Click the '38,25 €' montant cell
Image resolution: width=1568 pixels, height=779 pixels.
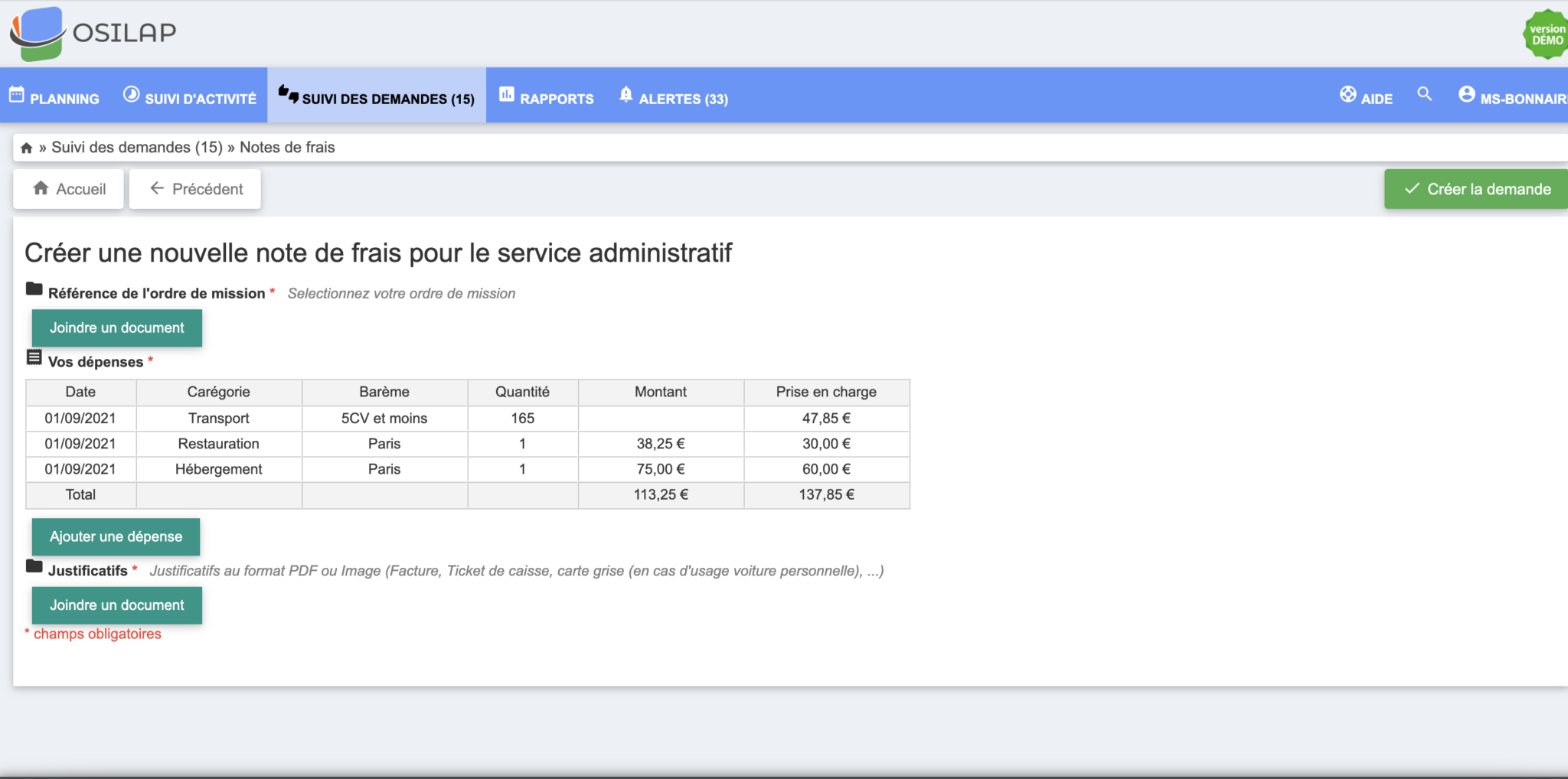pos(661,444)
